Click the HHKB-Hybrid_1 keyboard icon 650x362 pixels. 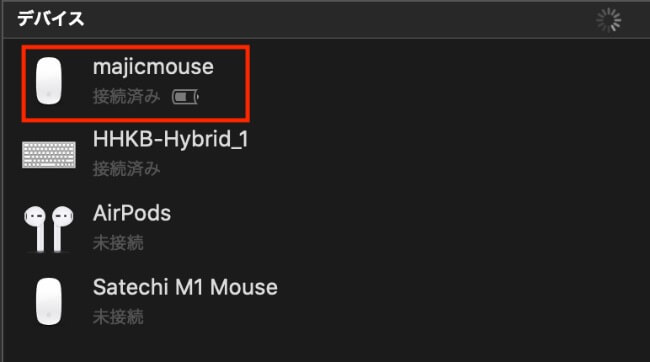tap(49, 155)
